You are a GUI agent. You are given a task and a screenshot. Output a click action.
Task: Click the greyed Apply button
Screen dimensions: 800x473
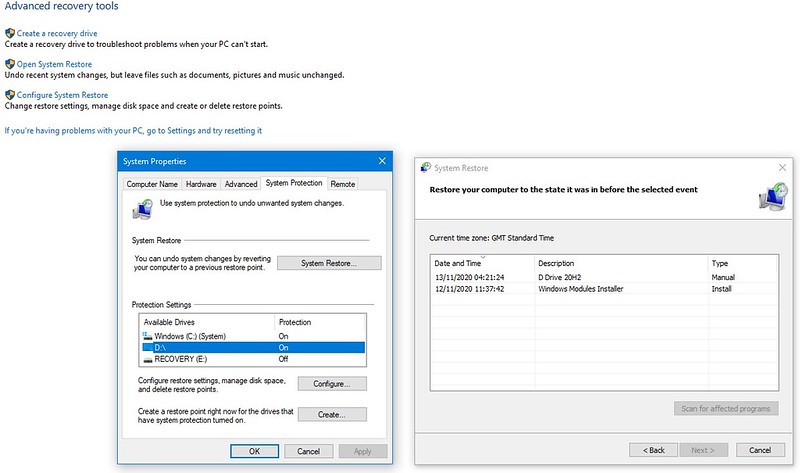(x=363, y=451)
